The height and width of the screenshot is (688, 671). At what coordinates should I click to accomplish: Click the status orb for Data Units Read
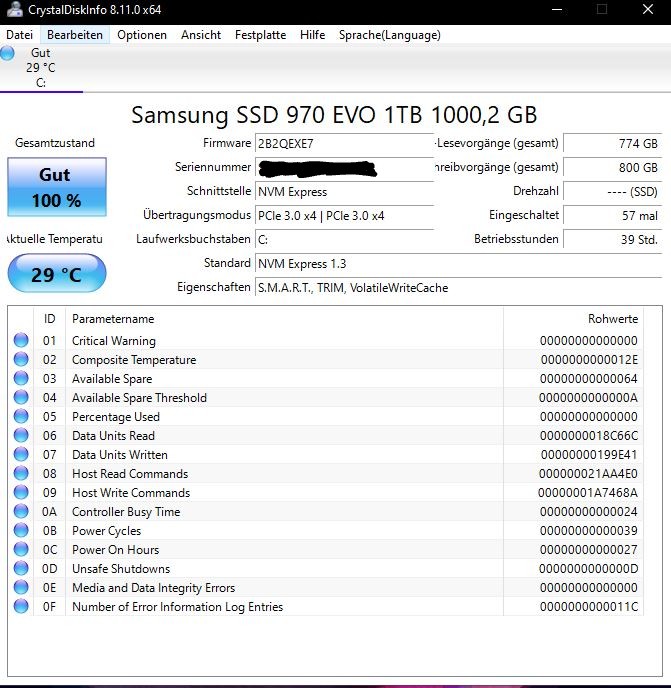coord(21,435)
